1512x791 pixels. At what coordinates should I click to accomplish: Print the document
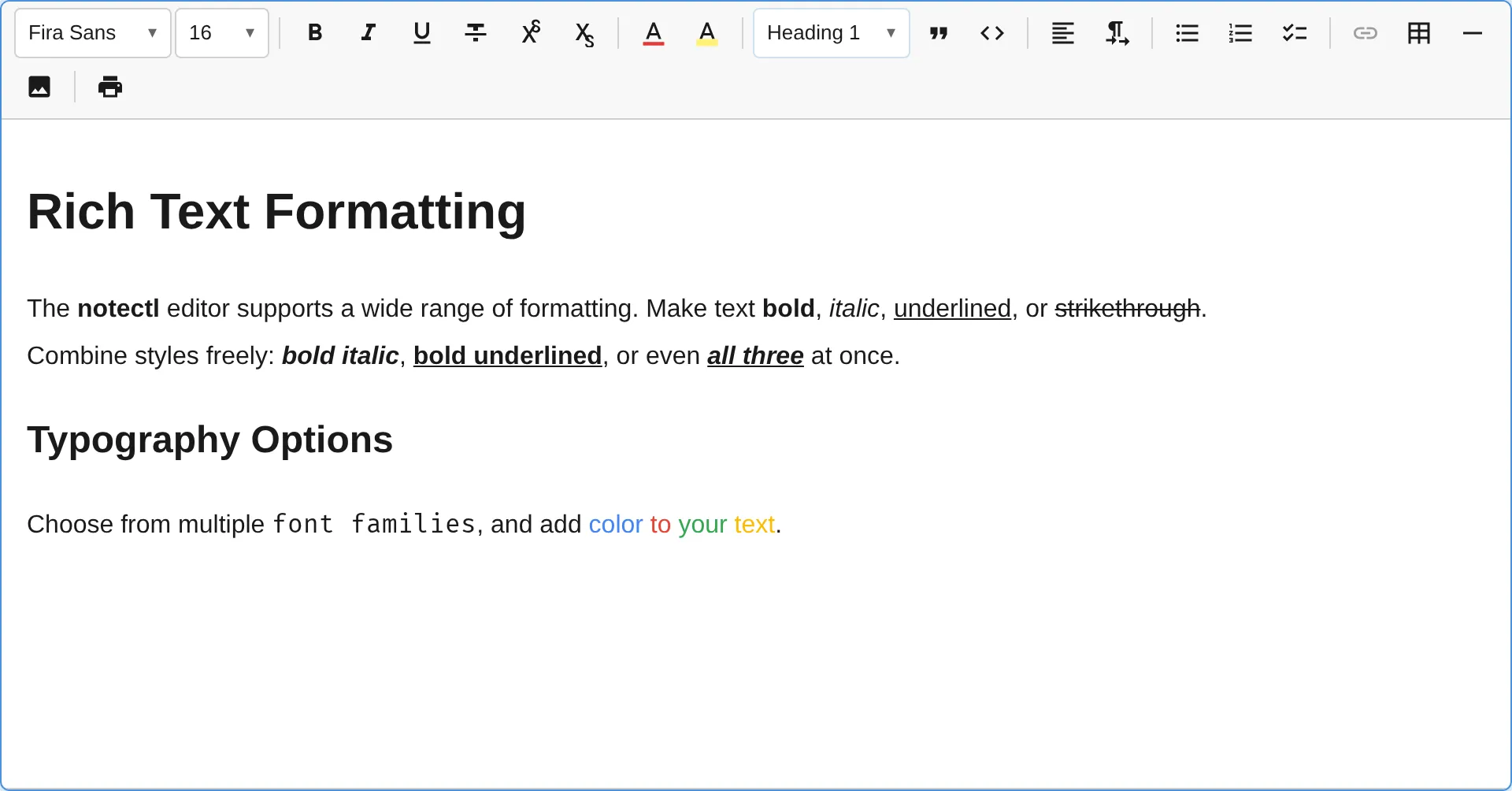pos(110,87)
